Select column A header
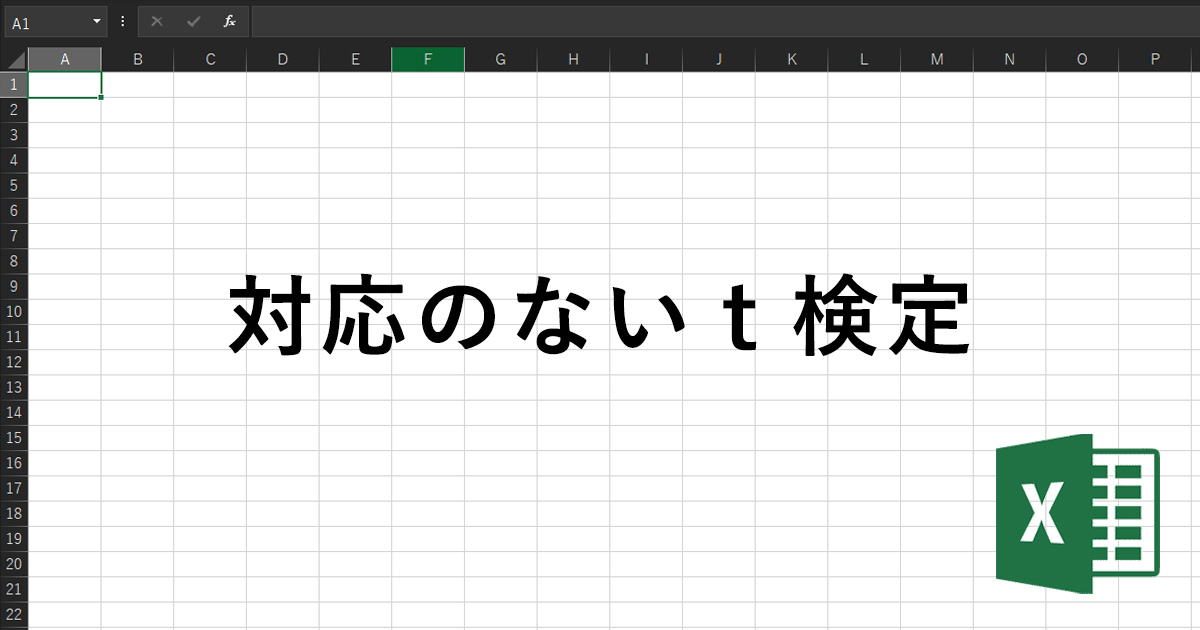Image resolution: width=1200 pixels, height=630 pixels. click(x=65, y=59)
